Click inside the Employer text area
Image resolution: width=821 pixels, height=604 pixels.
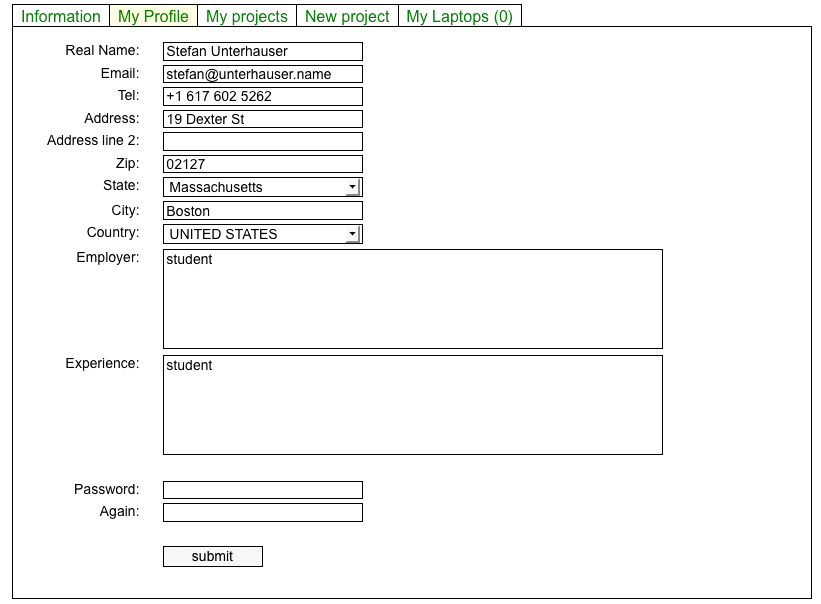tap(412, 299)
